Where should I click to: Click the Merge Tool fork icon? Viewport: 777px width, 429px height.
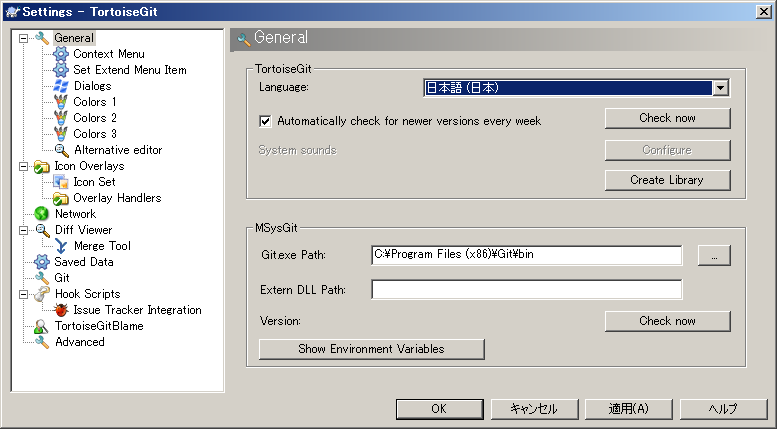(61, 246)
